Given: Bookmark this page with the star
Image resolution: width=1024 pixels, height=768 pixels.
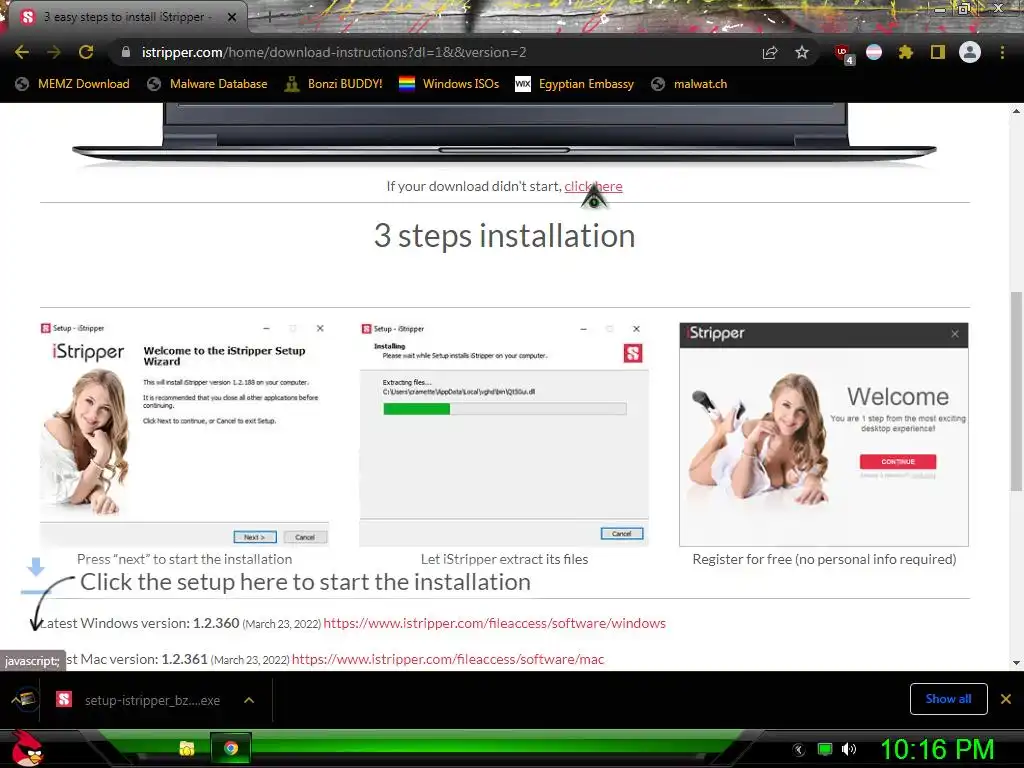Looking at the screenshot, I should 802,52.
